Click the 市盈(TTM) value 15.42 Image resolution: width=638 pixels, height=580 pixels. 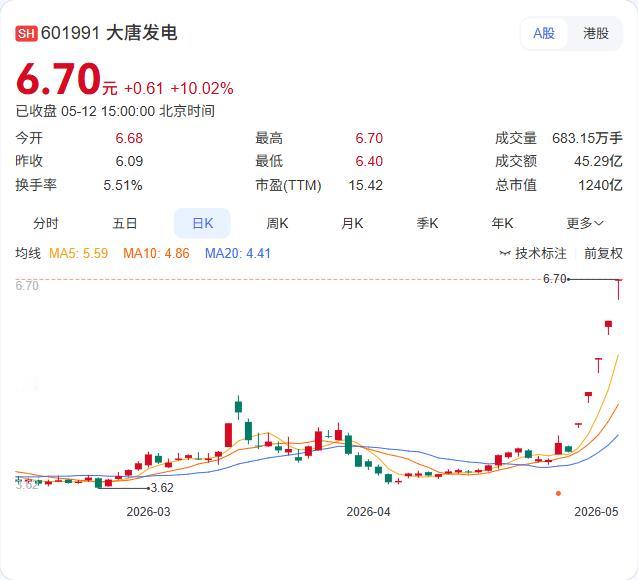coord(365,185)
